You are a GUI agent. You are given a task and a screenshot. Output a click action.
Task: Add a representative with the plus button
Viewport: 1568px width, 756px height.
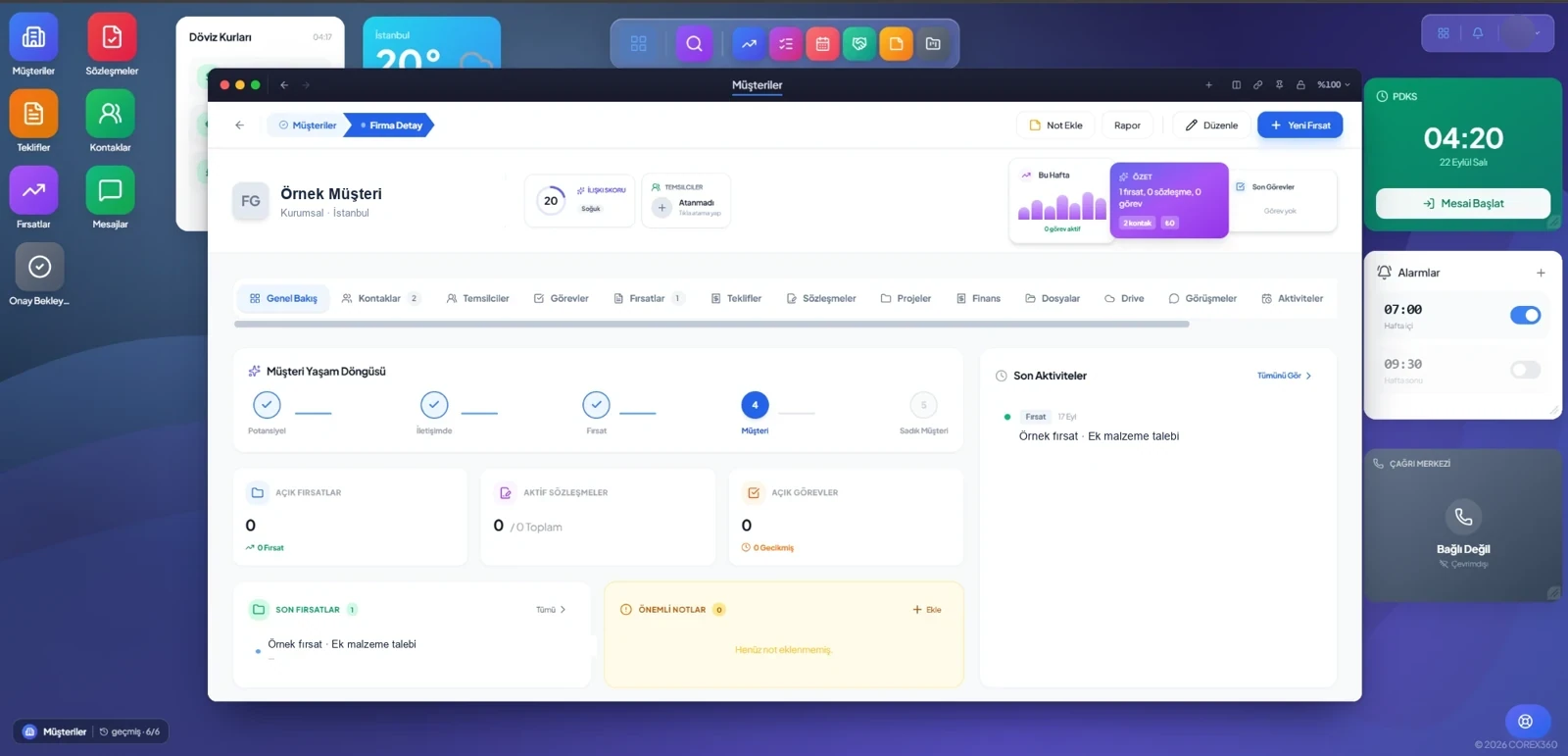pyautogui.click(x=661, y=207)
